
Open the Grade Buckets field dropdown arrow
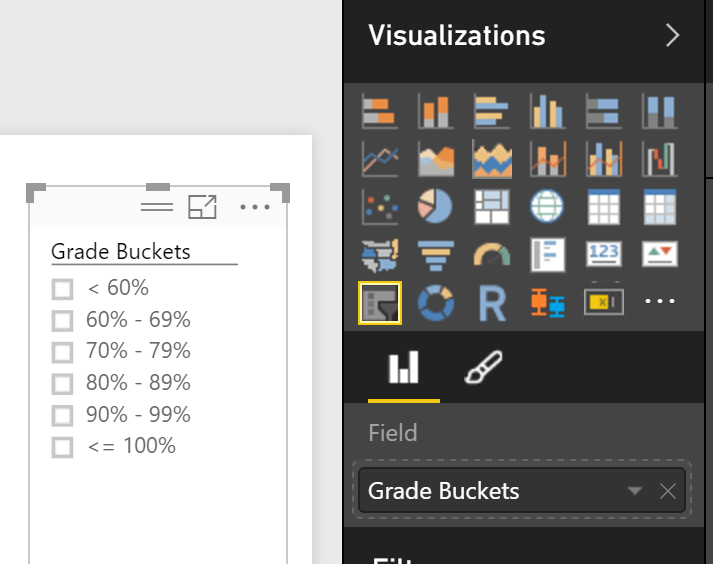[634, 491]
